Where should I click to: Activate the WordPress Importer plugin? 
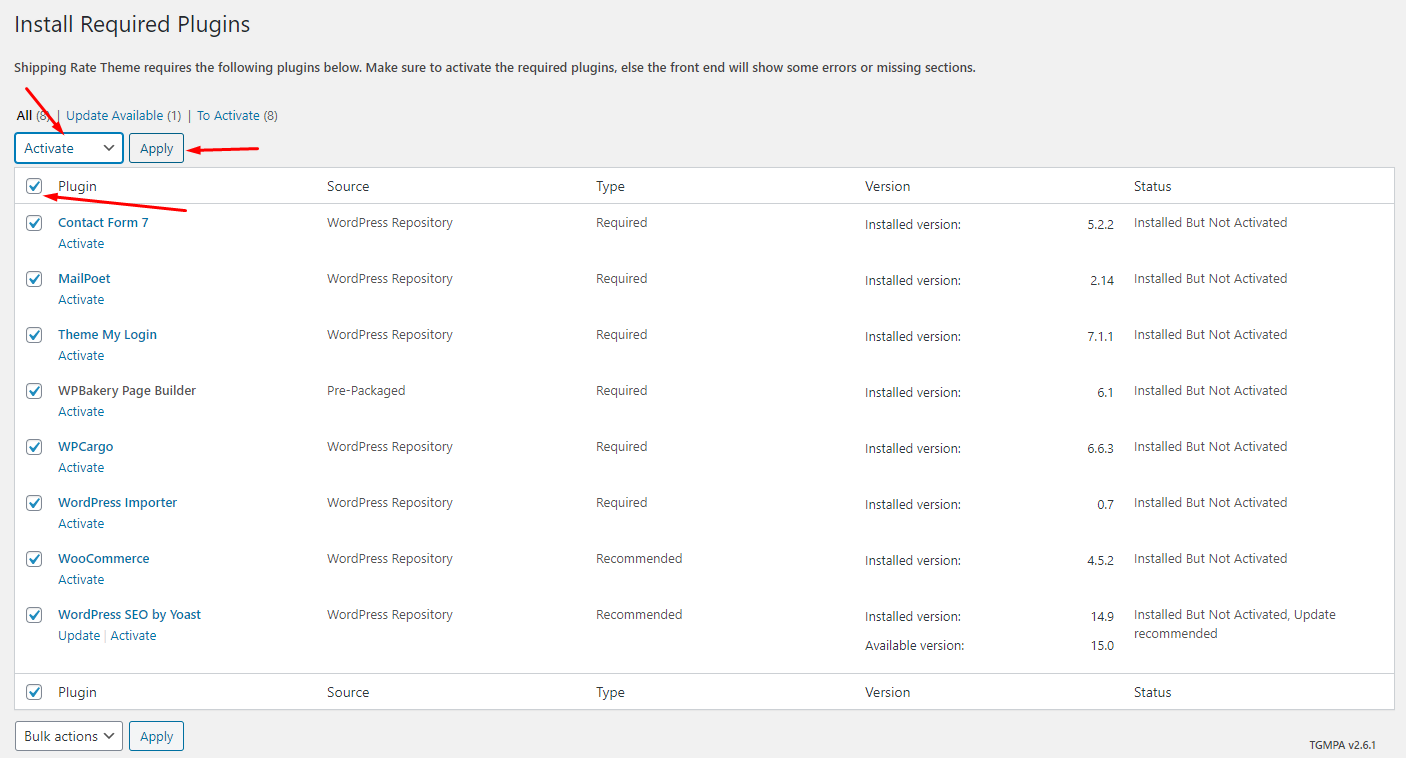81,524
